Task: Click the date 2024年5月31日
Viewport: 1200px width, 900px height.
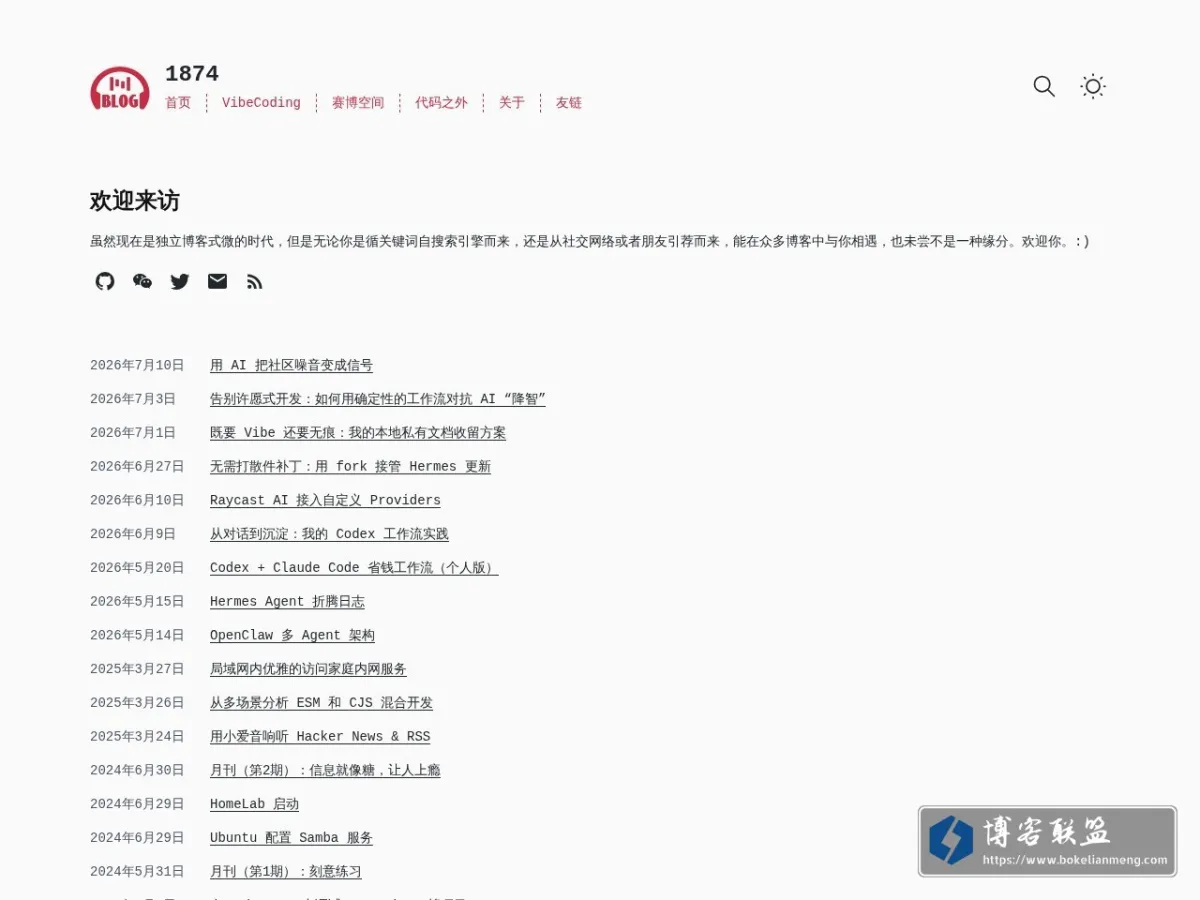Action: click(137, 871)
